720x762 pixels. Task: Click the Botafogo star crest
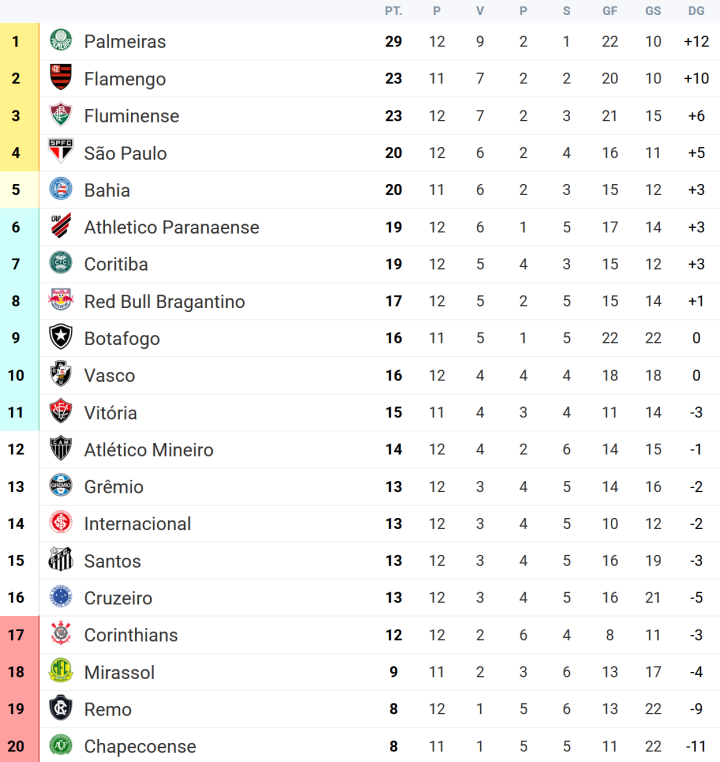tap(61, 337)
